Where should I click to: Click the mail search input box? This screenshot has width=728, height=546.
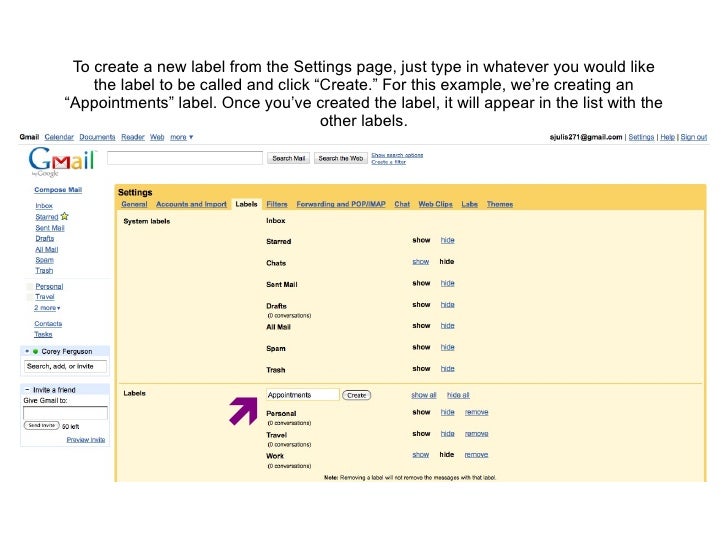click(x=185, y=158)
